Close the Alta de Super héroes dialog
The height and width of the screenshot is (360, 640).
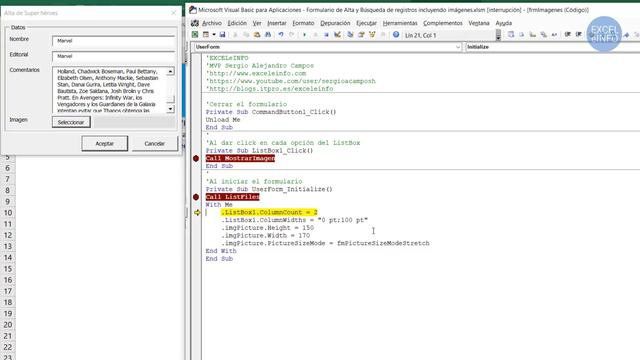coord(173,13)
